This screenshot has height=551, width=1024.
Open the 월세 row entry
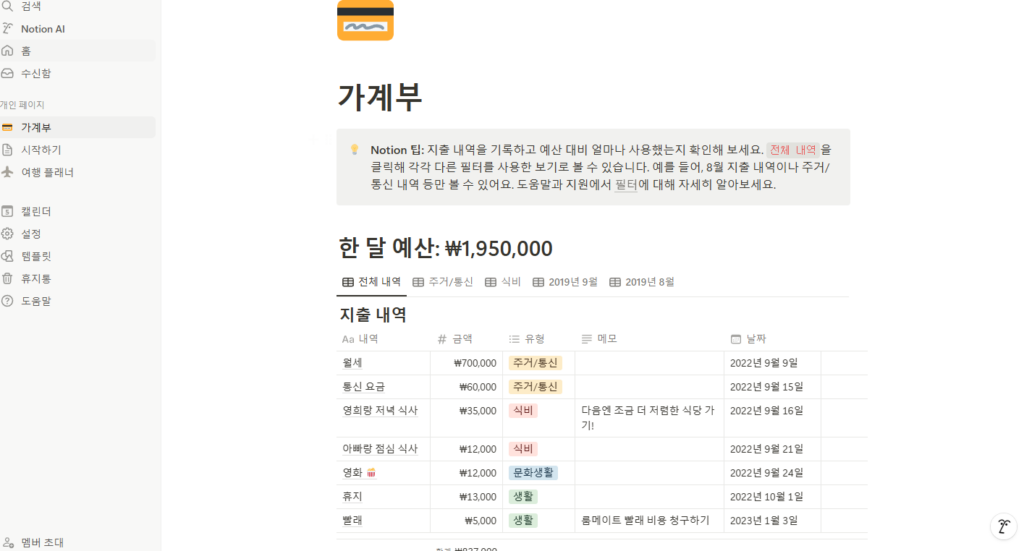point(353,363)
